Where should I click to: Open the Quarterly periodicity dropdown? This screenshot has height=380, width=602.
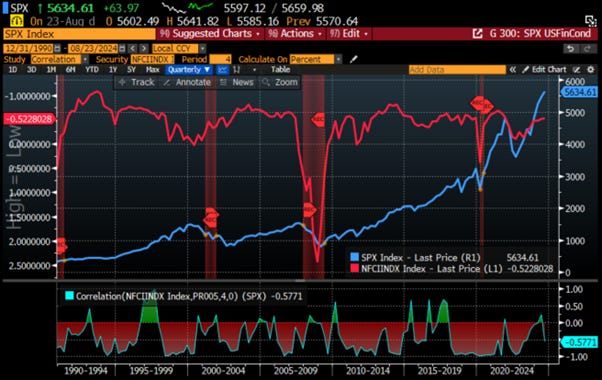click(189, 69)
